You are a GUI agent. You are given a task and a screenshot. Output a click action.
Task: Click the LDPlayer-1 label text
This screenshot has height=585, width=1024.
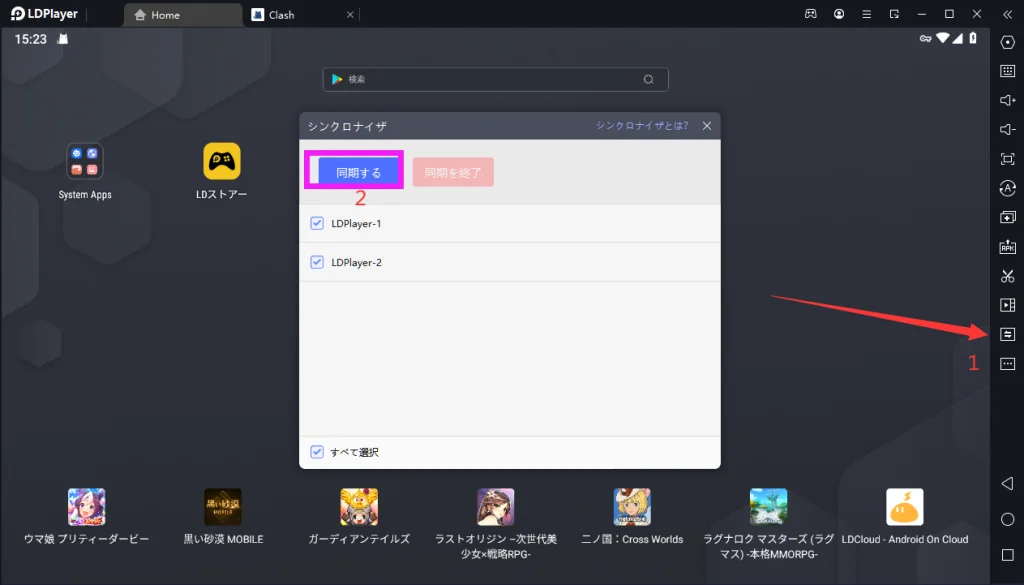[356, 223]
